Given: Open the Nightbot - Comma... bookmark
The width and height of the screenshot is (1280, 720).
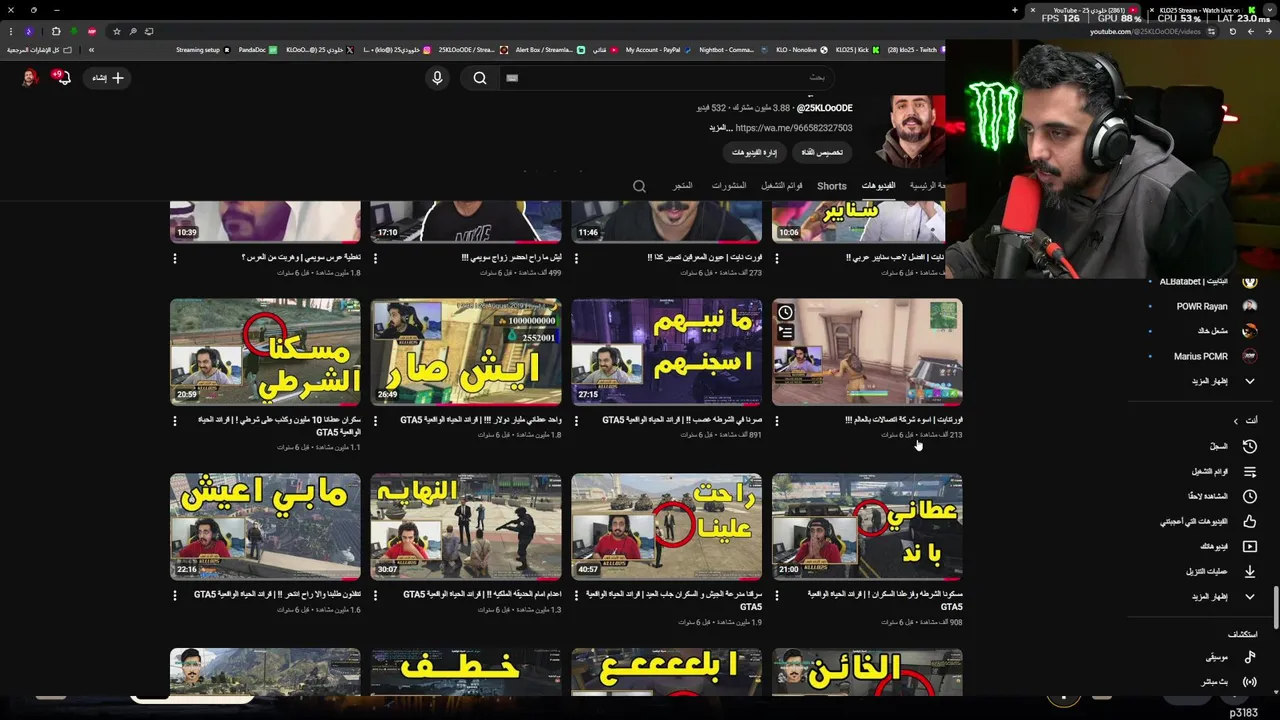Looking at the screenshot, I should [732, 50].
